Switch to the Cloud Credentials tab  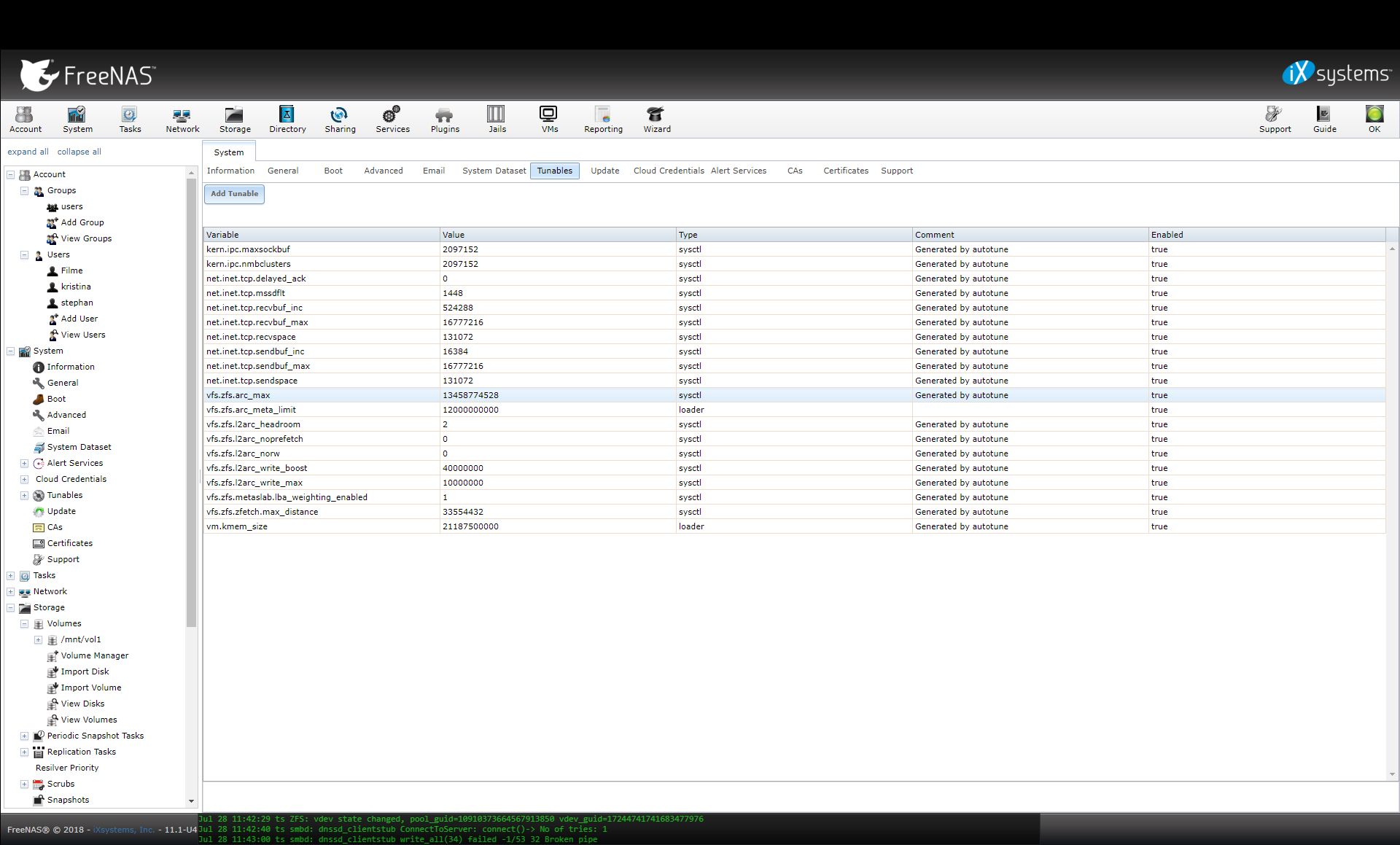point(669,171)
